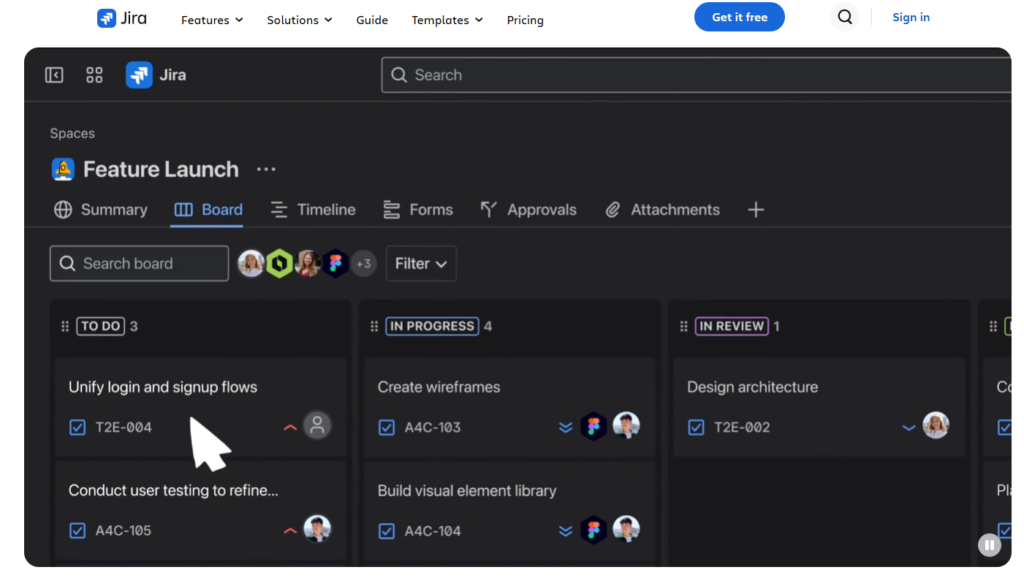
Task: Toggle the task checkbox on A4C-104
Action: [x=387, y=531]
